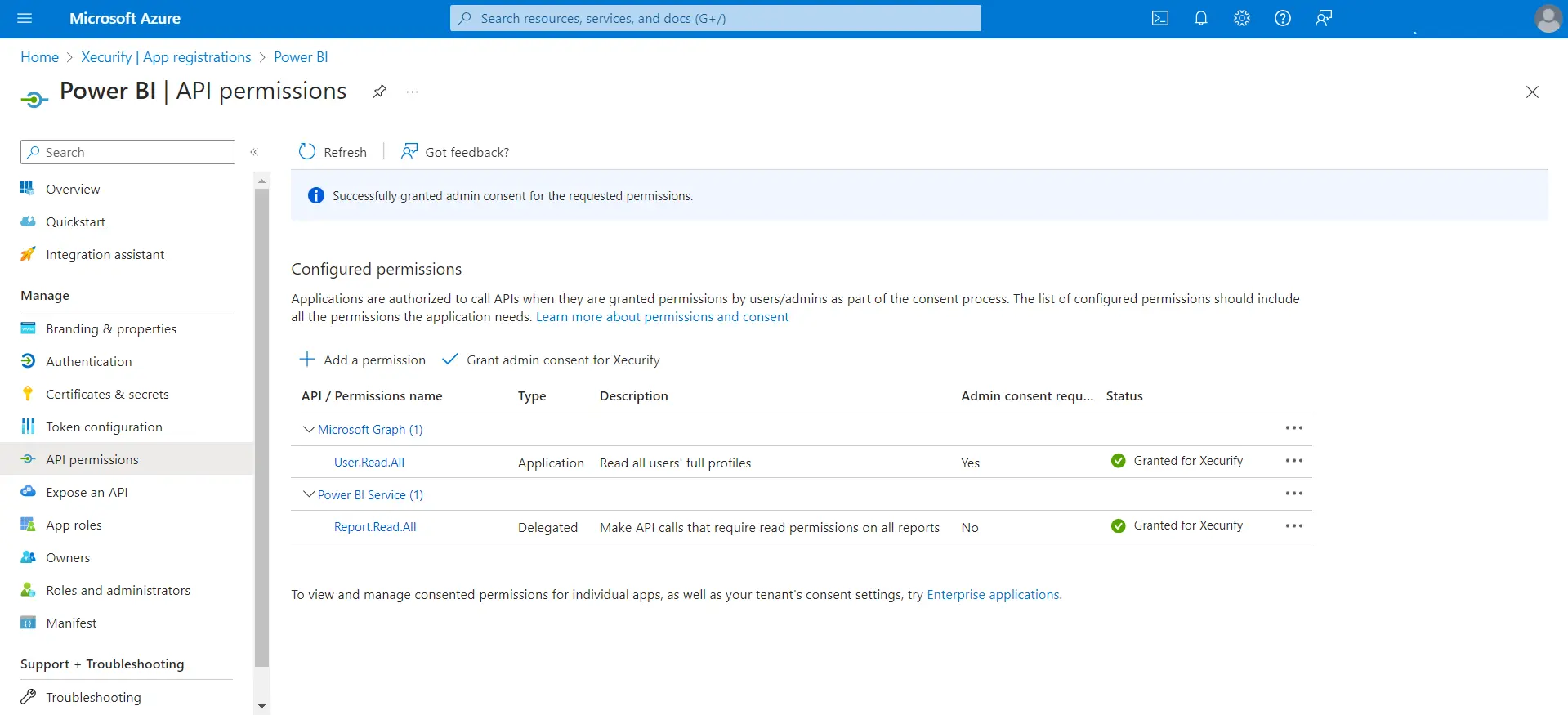Click the Refresh button
The height and width of the screenshot is (715, 1568).
click(333, 152)
